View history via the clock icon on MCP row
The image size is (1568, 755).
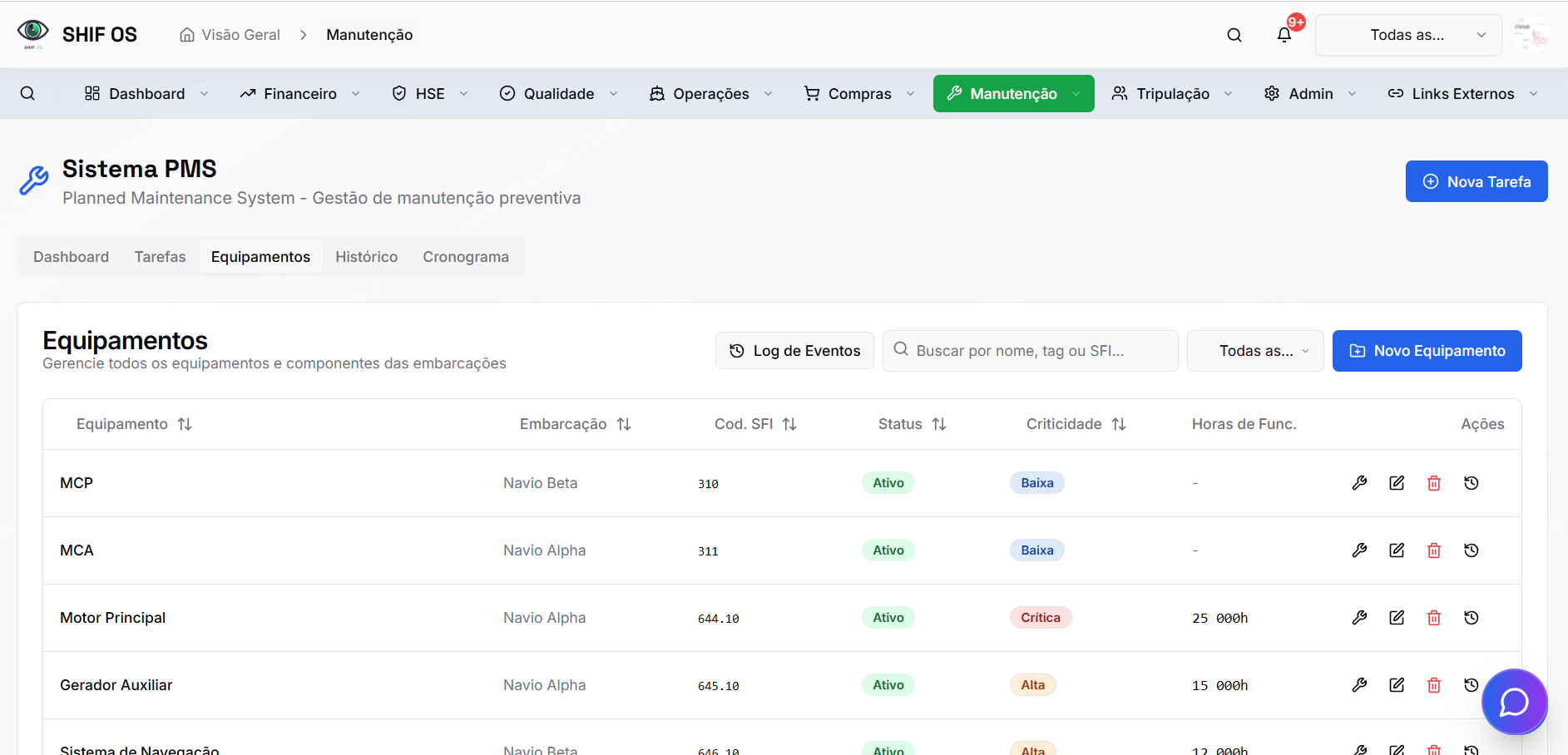(x=1472, y=482)
